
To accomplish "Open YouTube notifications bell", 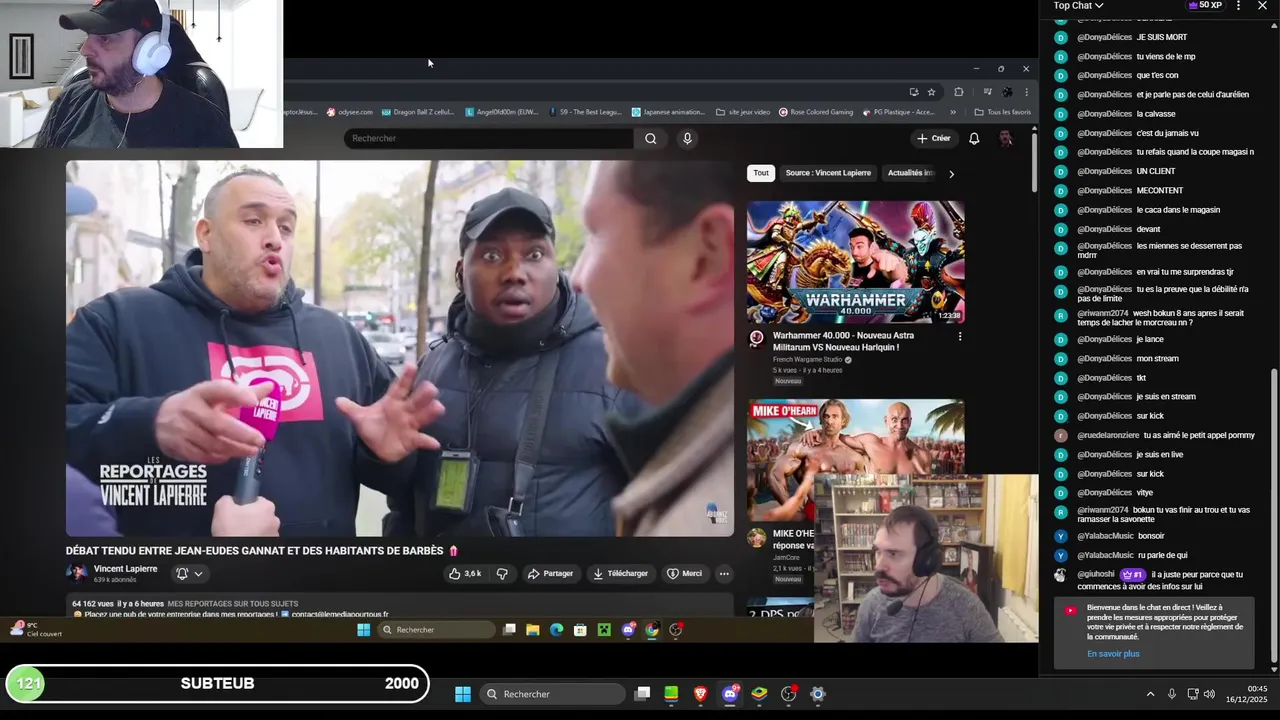I will (974, 138).
